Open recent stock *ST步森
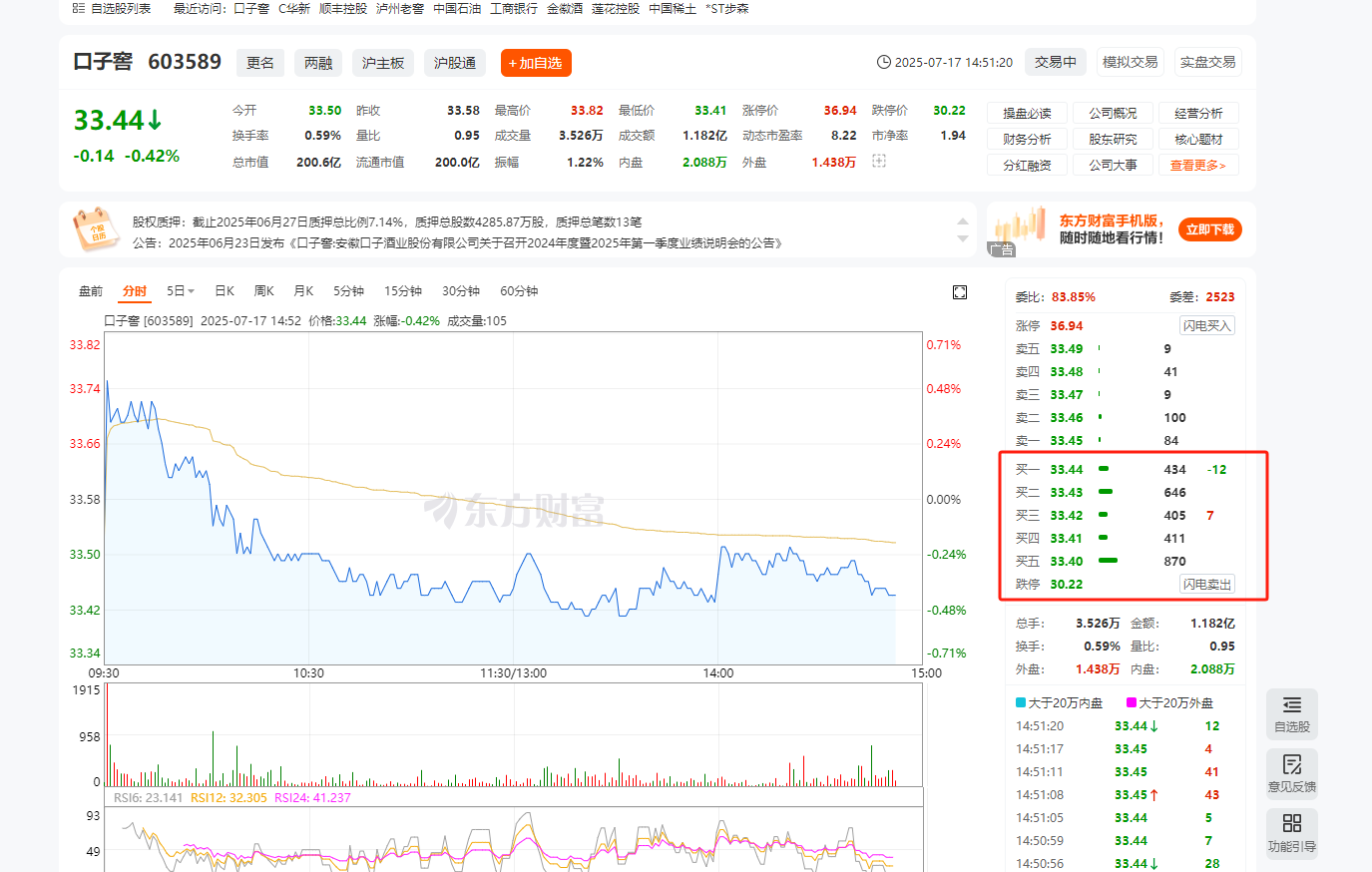Screen dimensions: 1372x872 click(x=727, y=8)
